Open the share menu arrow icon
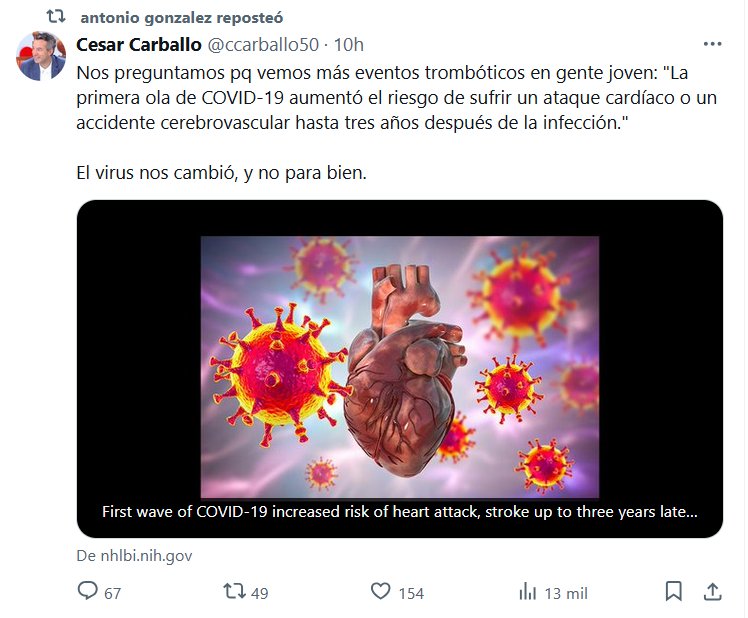This screenshot has width=748, height=618. 712,592
